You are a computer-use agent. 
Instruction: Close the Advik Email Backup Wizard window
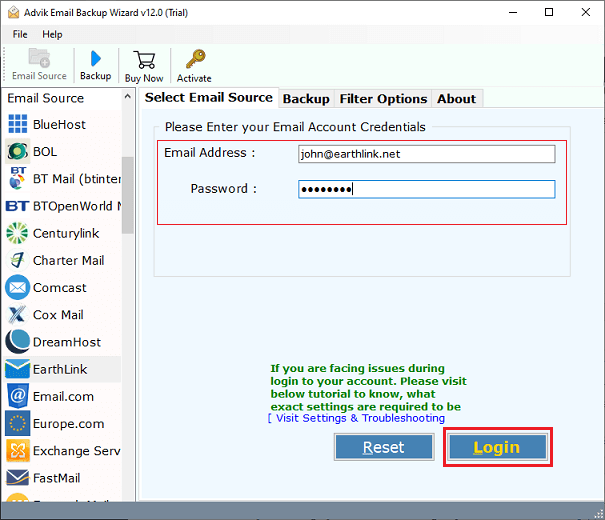tap(586, 12)
